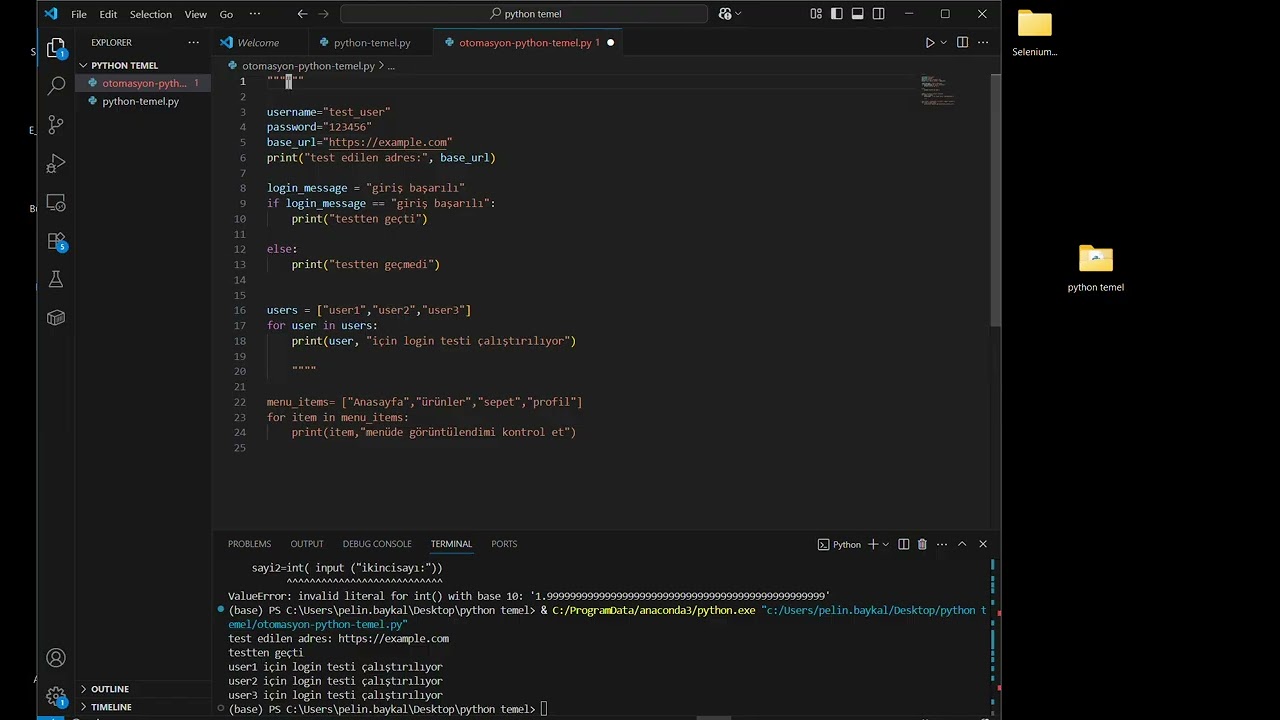Switch to the OUTPUT panel tab
Image resolution: width=1280 pixels, height=720 pixels.
tap(307, 544)
